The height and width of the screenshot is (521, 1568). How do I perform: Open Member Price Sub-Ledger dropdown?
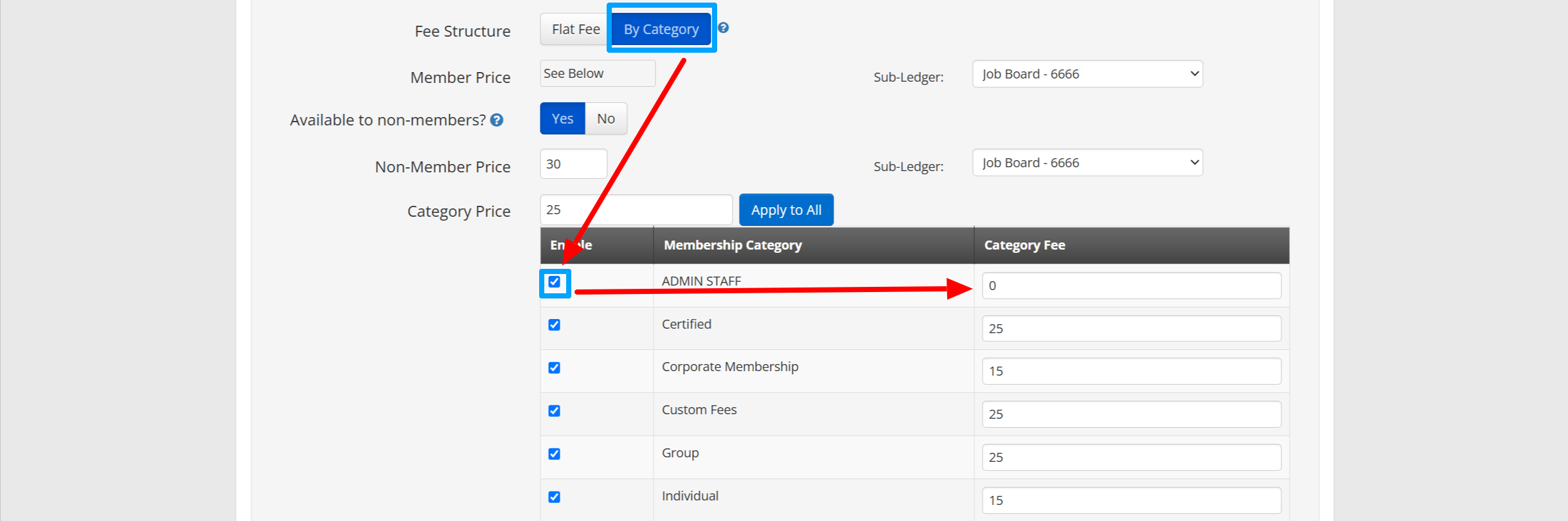pyautogui.click(x=1087, y=74)
